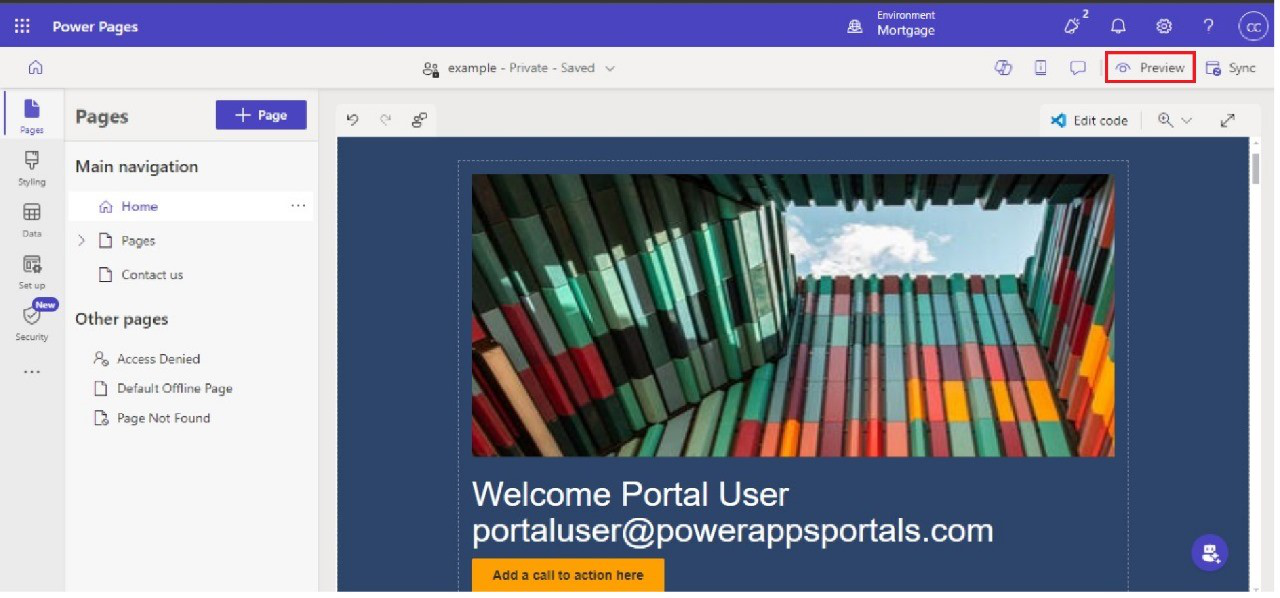Expand the example site name dropdown
This screenshot has width=1280, height=598.
click(610, 68)
